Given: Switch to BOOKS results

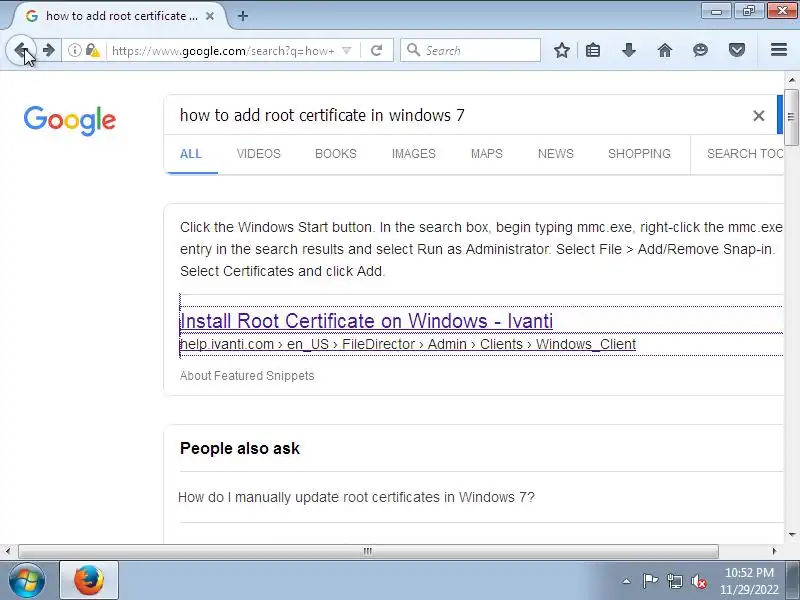Looking at the screenshot, I should pyautogui.click(x=336, y=154).
